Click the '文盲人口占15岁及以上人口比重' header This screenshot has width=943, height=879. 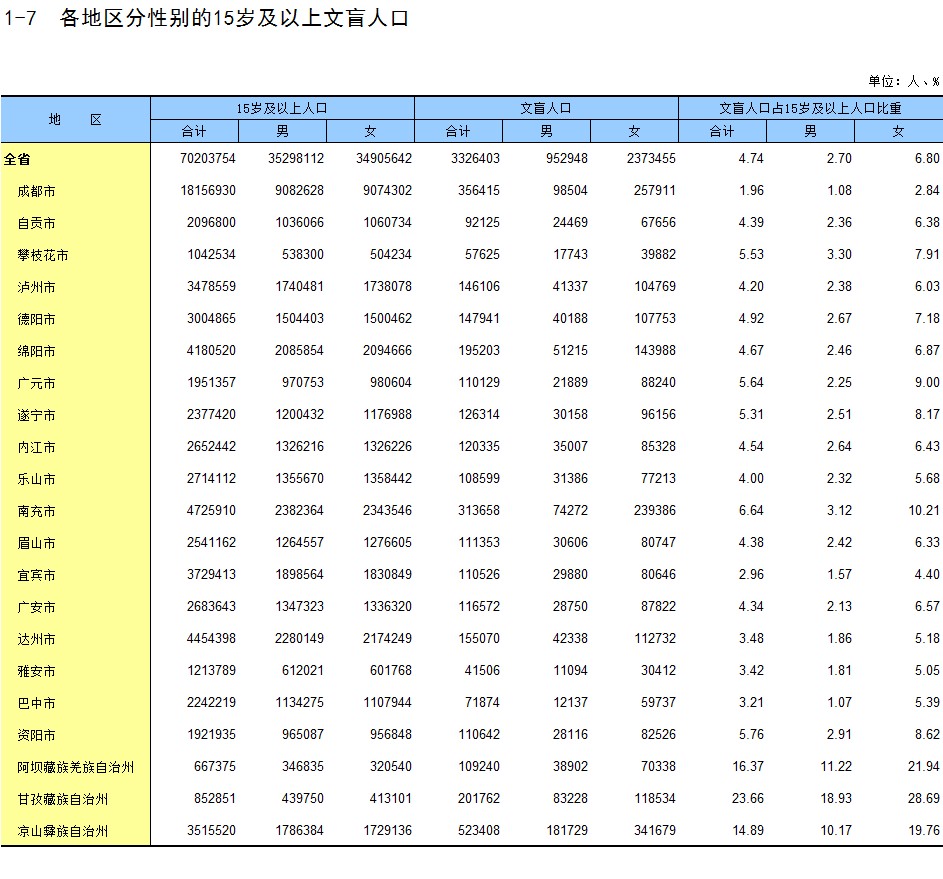[811, 108]
